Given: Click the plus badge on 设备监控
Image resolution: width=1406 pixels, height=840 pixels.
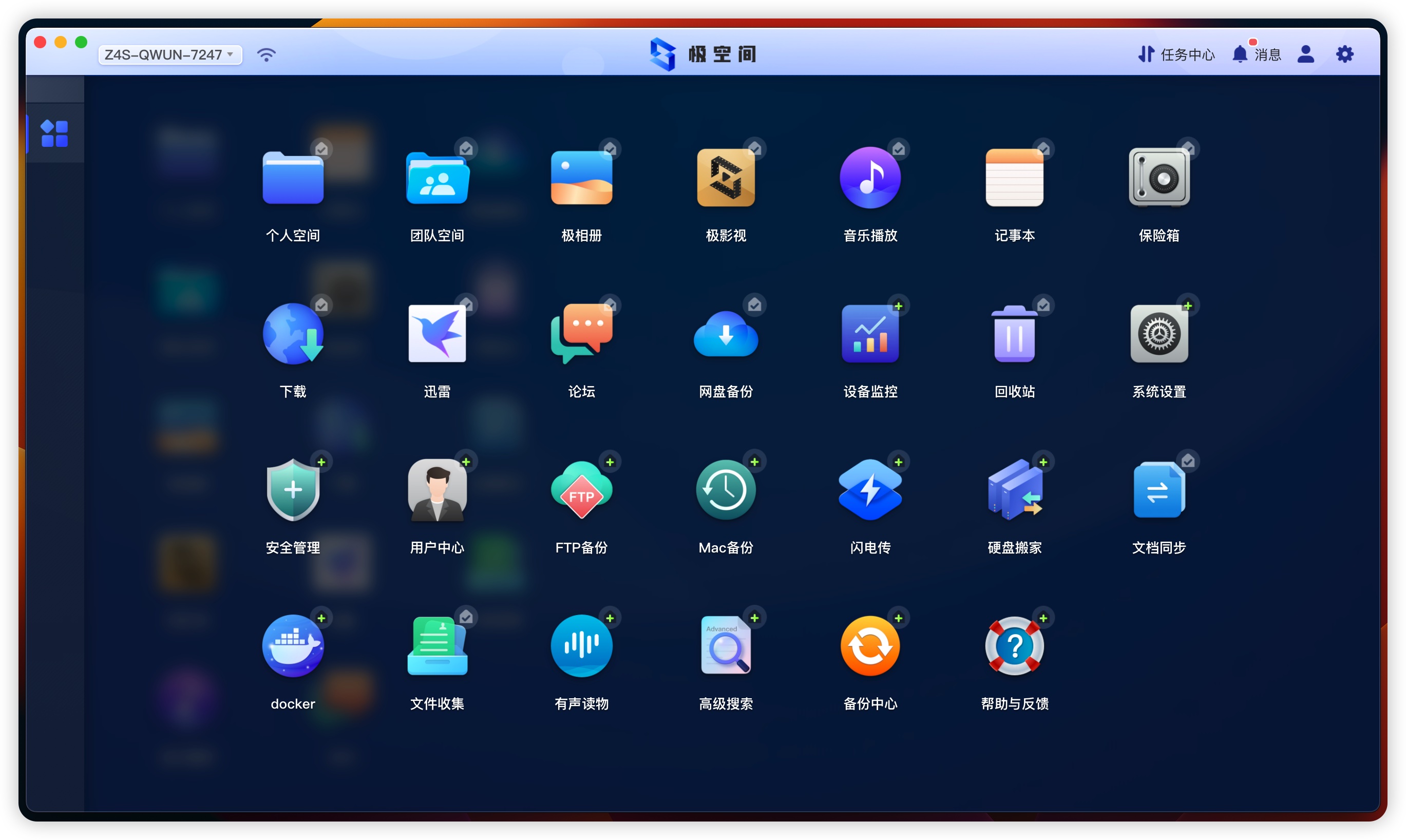Looking at the screenshot, I should pyautogui.click(x=898, y=306).
